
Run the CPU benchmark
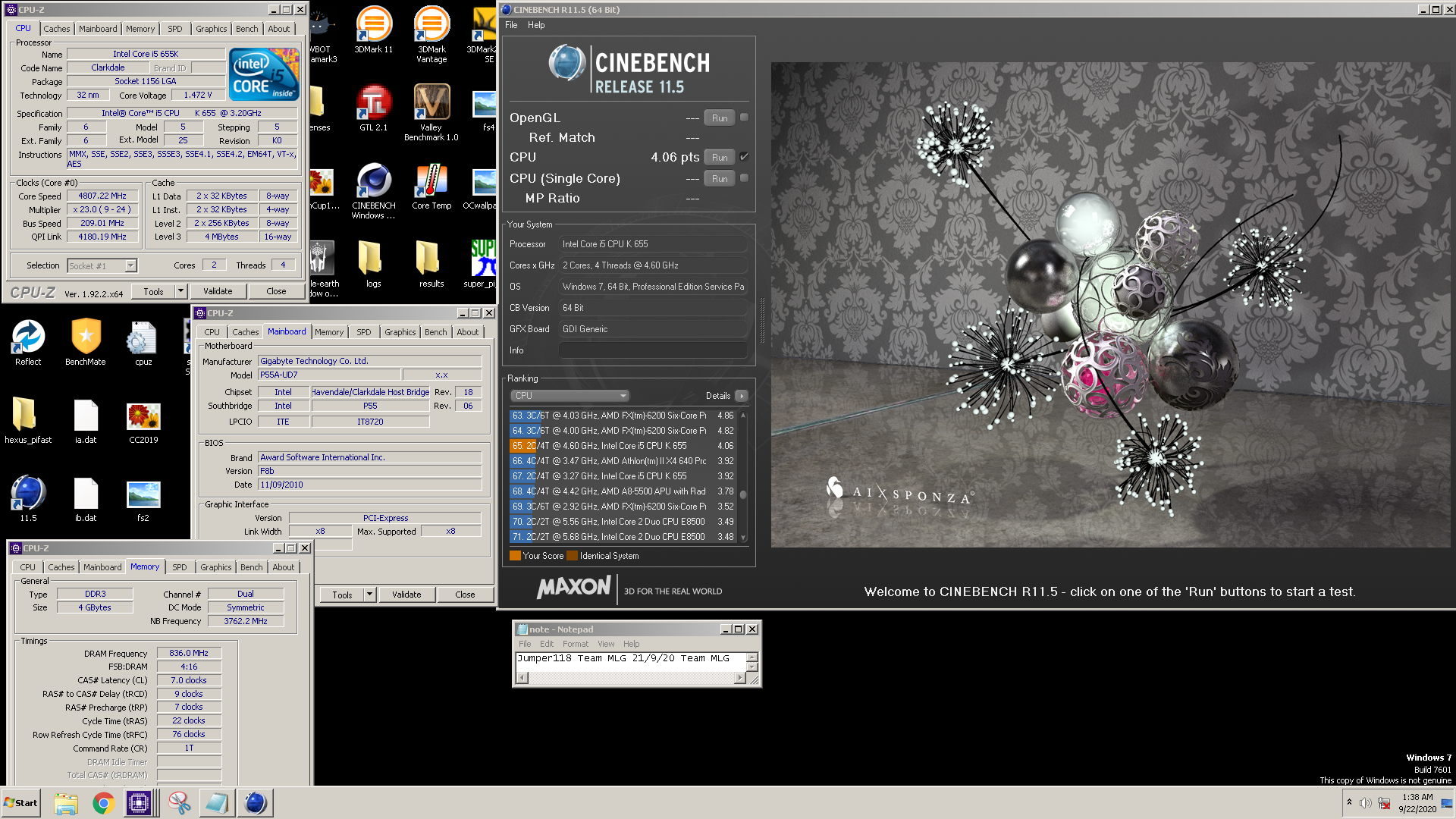(x=720, y=157)
